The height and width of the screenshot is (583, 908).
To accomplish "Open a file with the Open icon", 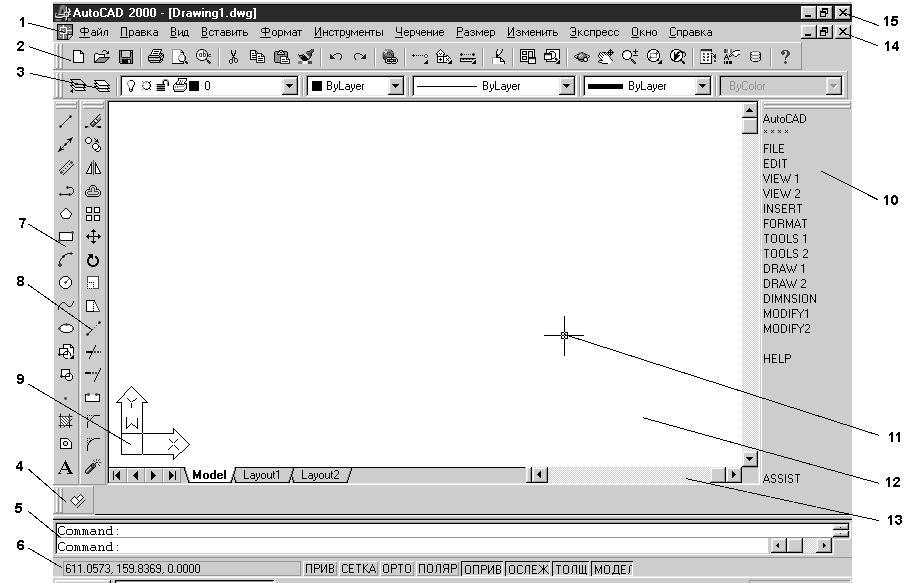I will (x=102, y=57).
